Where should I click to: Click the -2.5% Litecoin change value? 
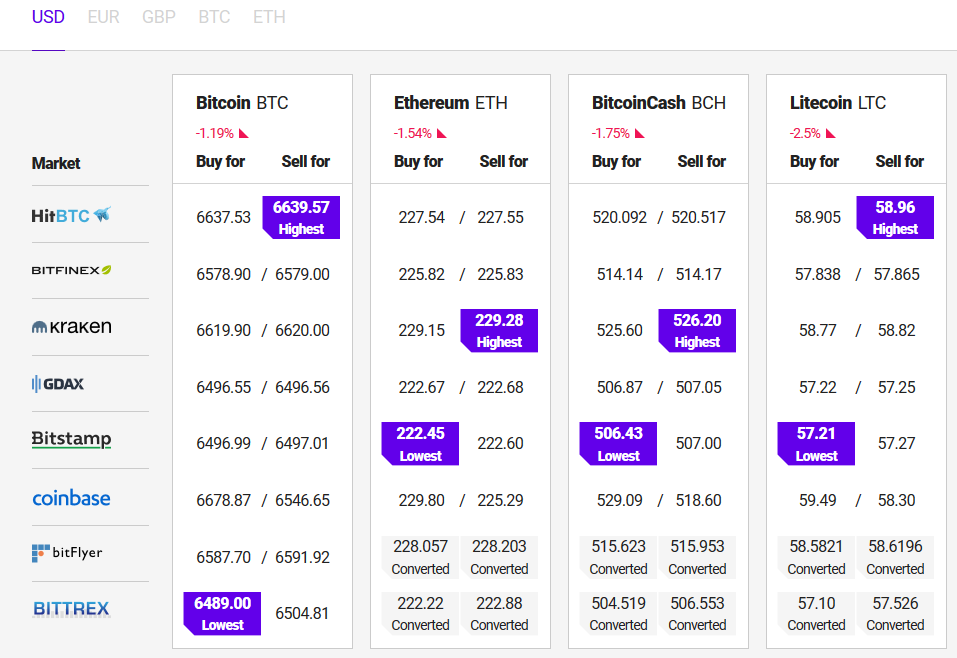(x=805, y=133)
